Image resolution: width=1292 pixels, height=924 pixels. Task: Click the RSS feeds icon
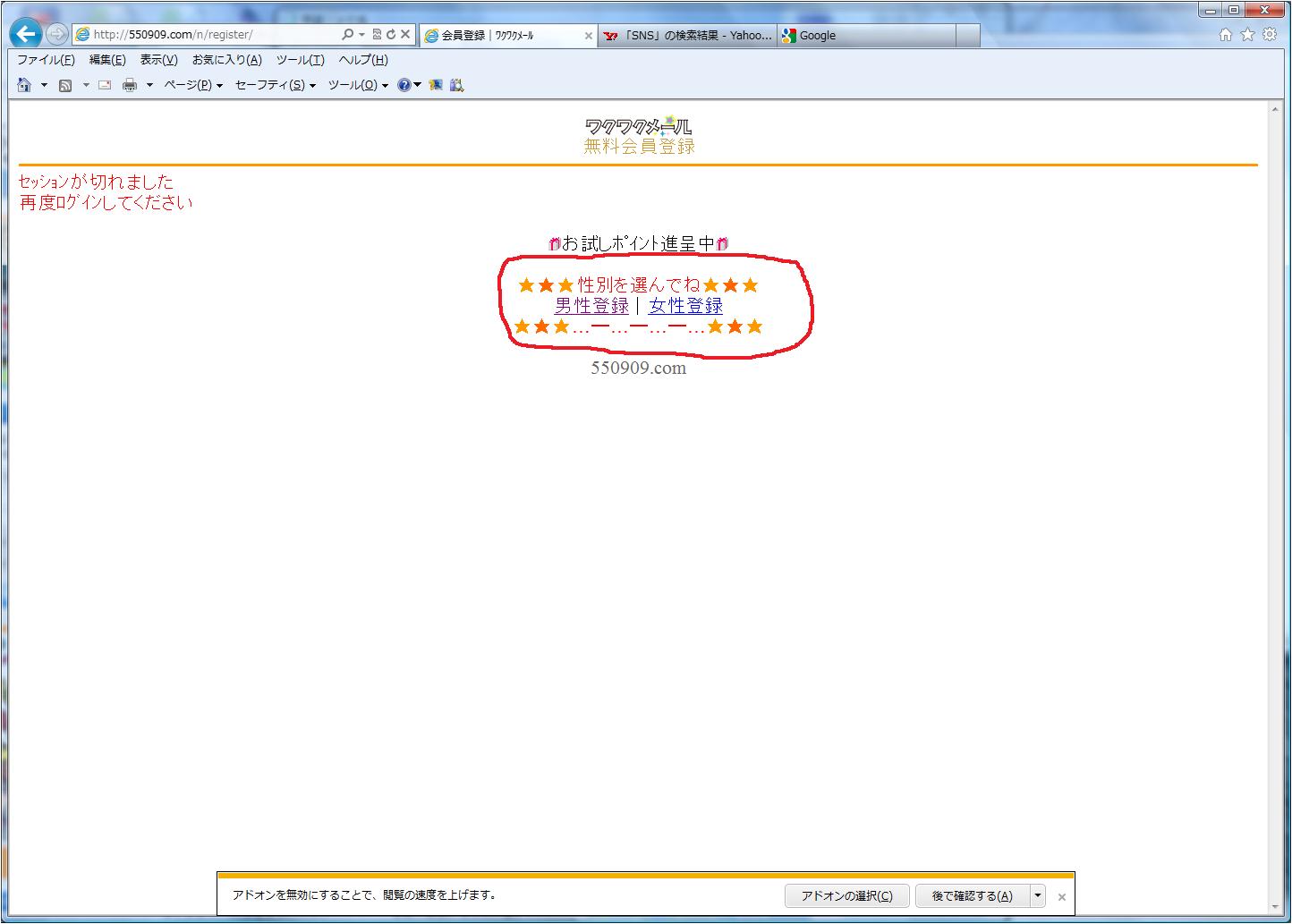click(x=65, y=85)
